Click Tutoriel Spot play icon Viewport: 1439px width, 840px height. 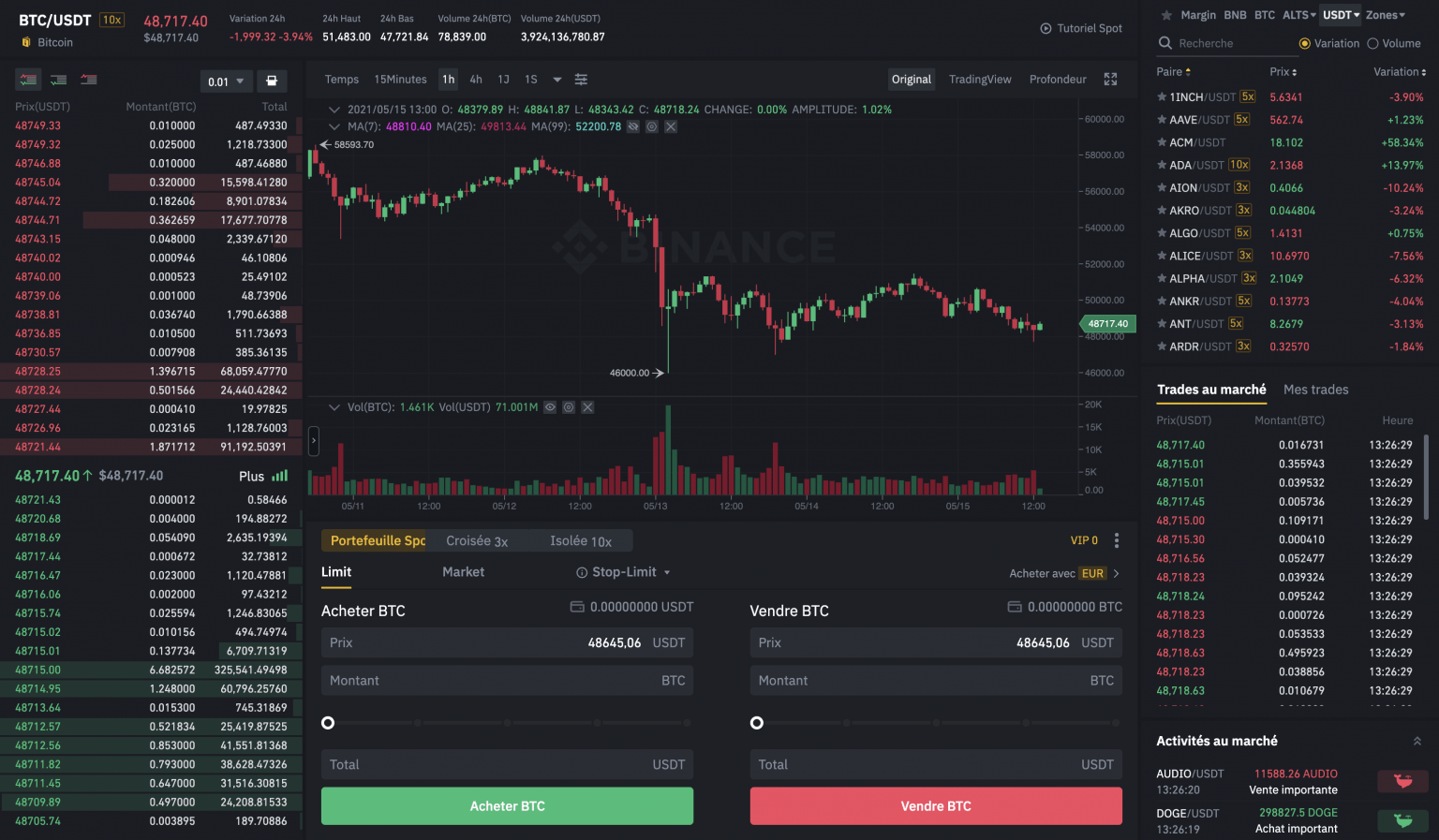[x=1046, y=28]
